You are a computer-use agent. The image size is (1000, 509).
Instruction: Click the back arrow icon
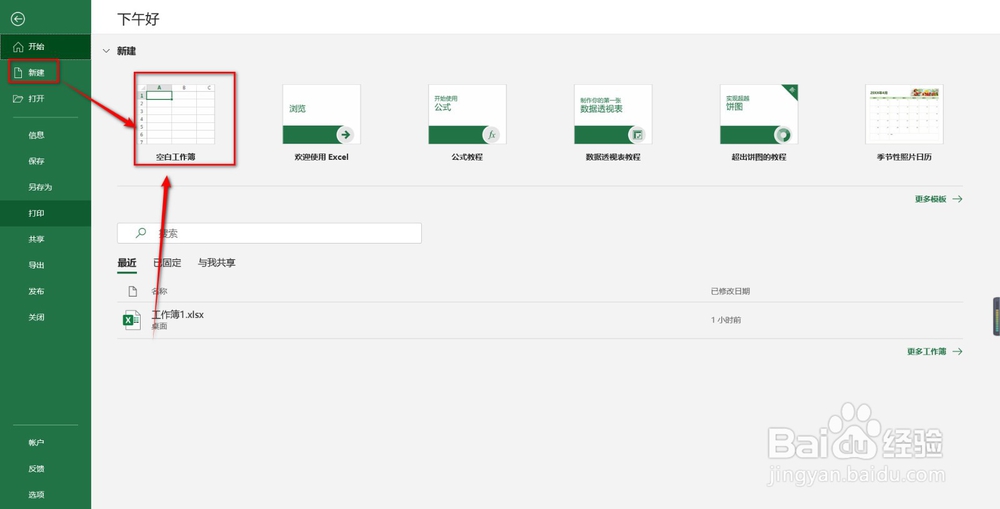[18, 19]
